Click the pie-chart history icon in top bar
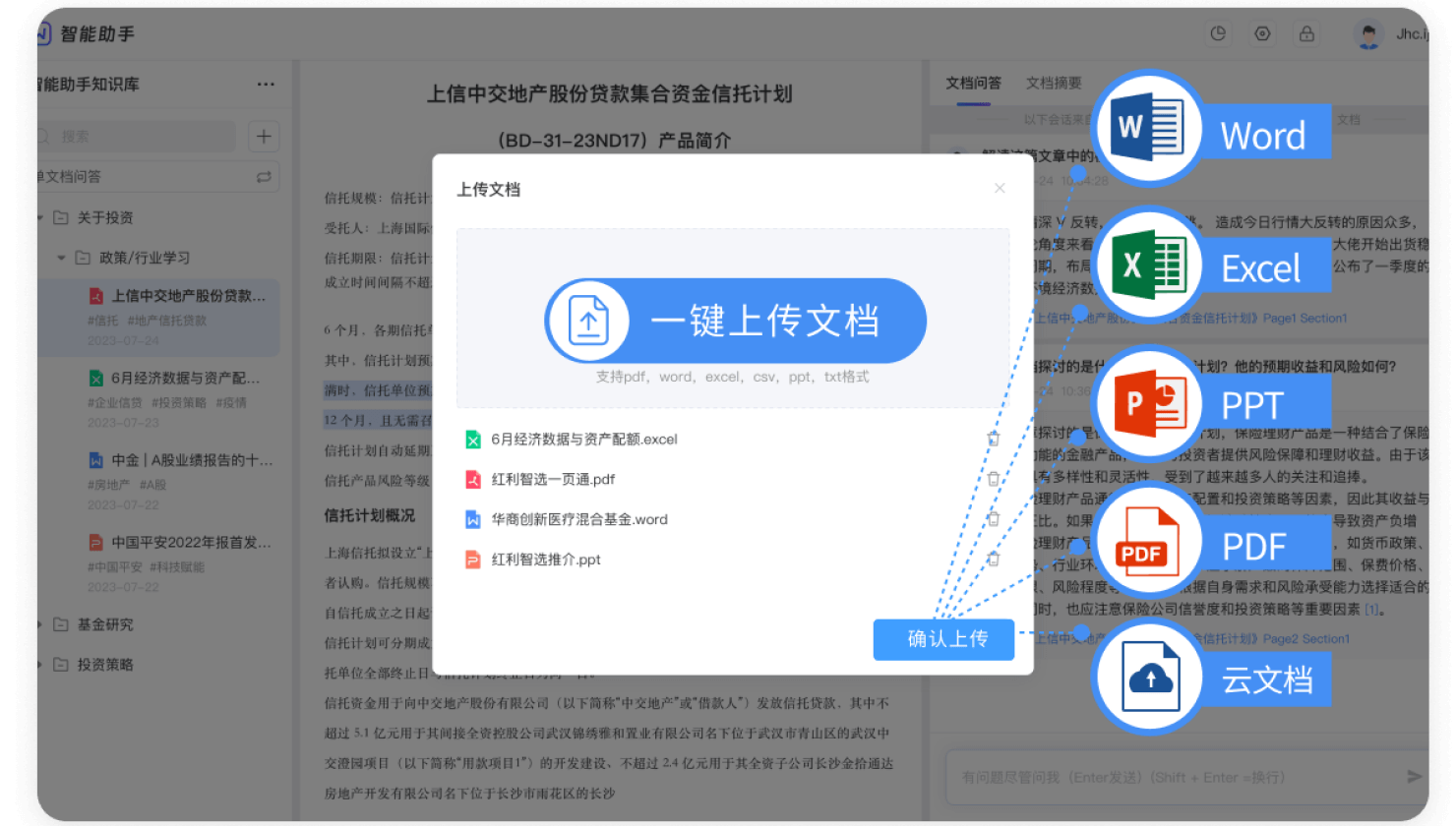Viewport: 1456px width, 826px height. pyautogui.click(x=1218, y=32)
